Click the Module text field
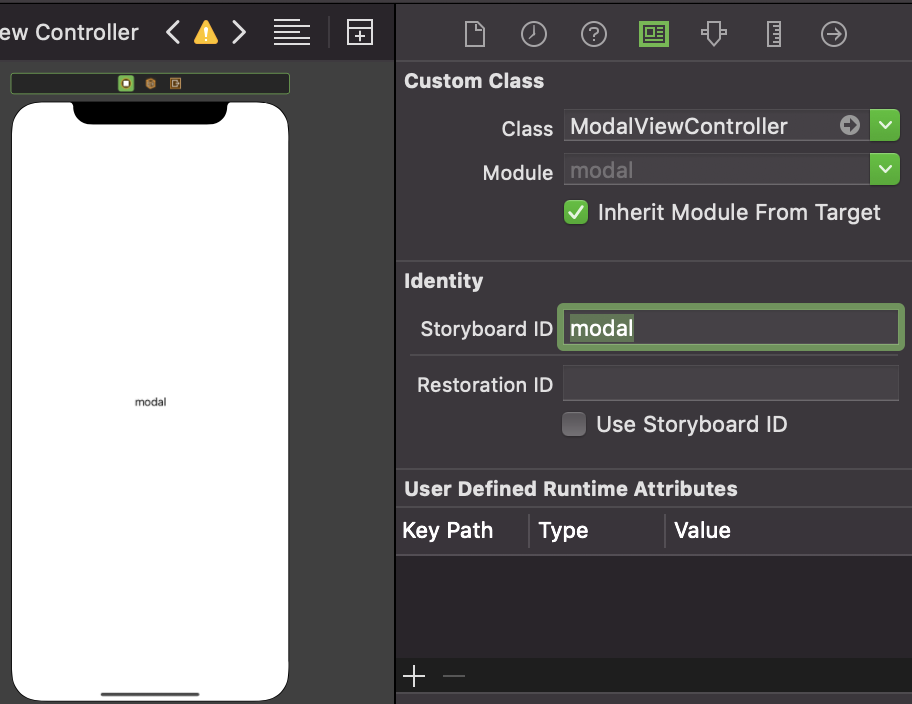912x704 pixels. coord(717,169)
